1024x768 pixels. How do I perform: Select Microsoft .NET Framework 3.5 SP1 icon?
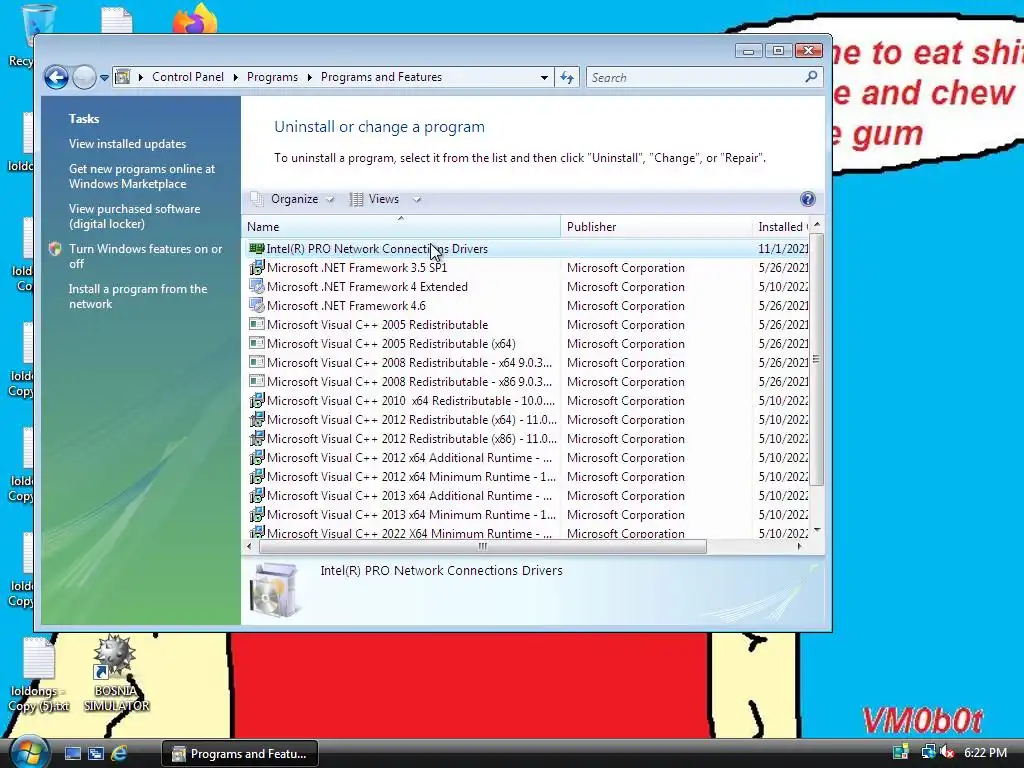257,268
